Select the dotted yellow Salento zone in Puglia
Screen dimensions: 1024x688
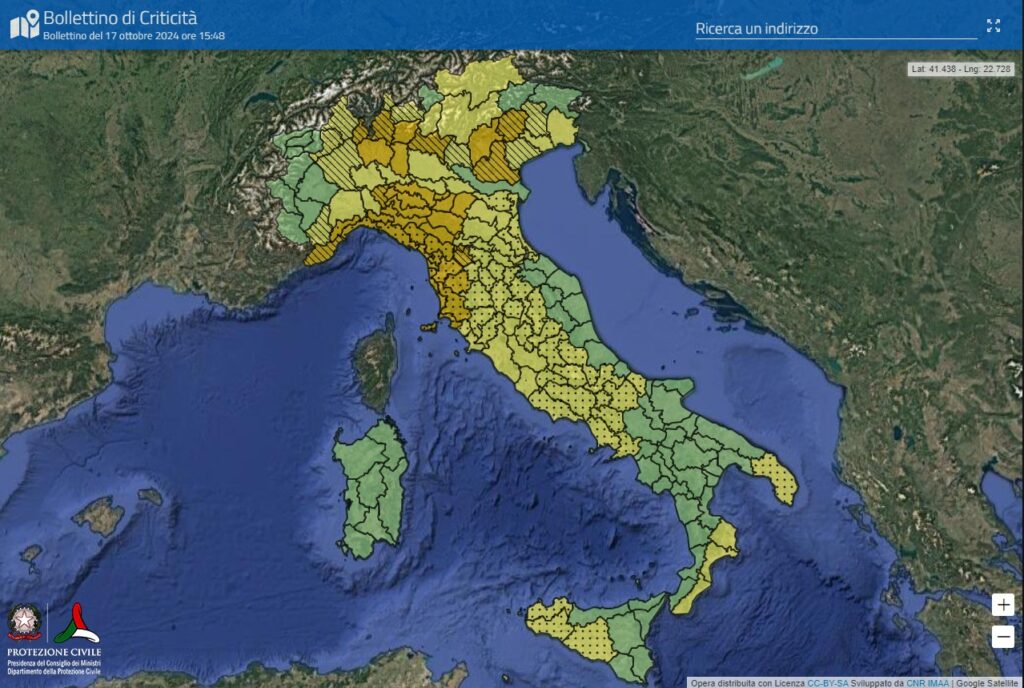(x=777, y=478)
